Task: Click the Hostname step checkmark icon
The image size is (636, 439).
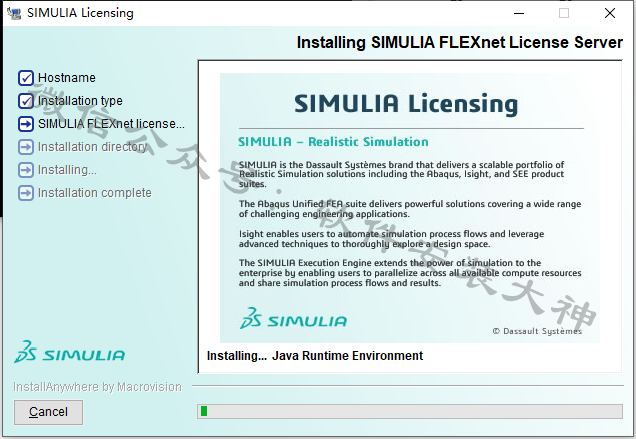Action: pos(26,78)
